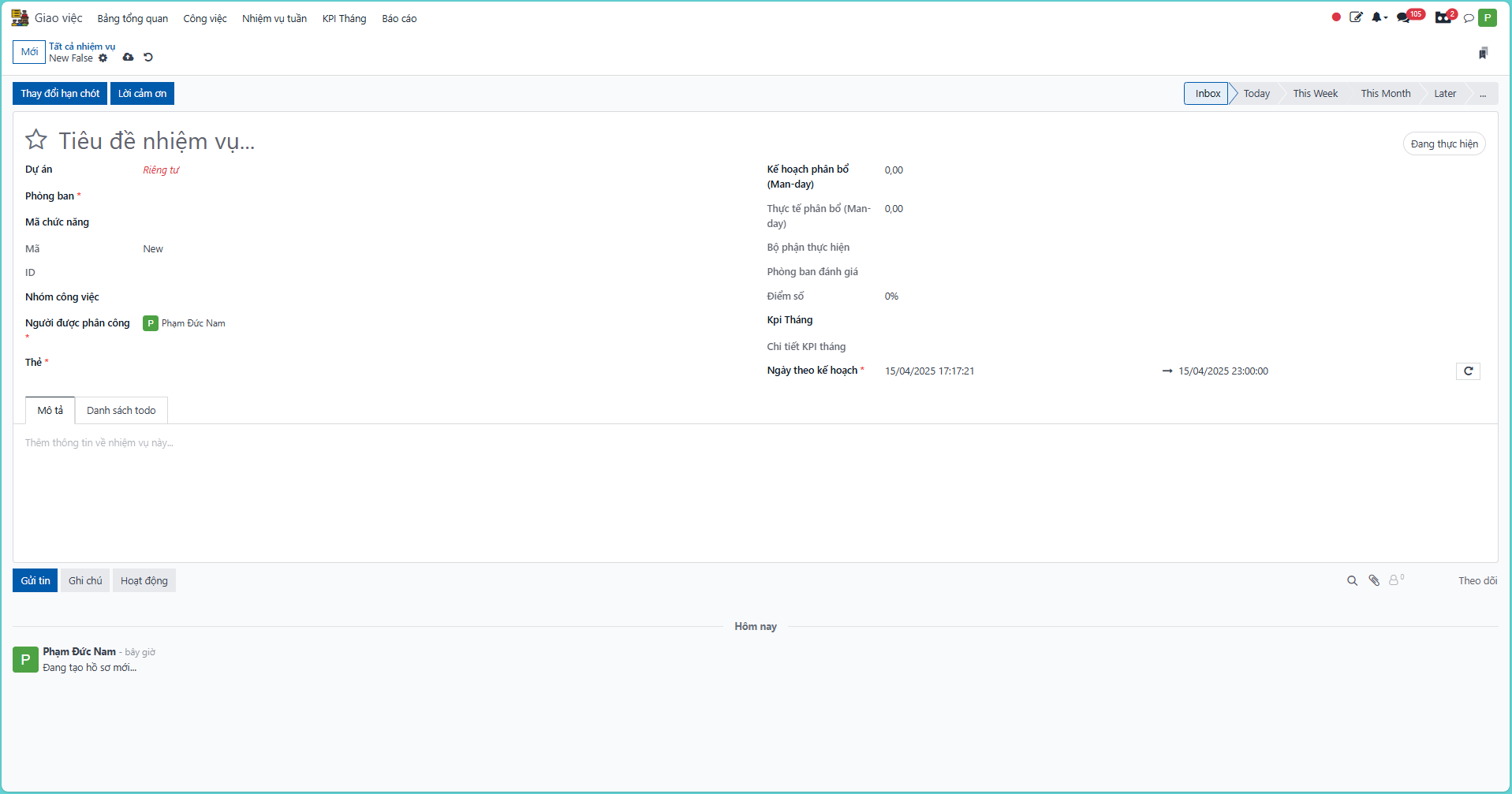
Task: Click the Lời cảm ơn button
Action: coord(142,93)
